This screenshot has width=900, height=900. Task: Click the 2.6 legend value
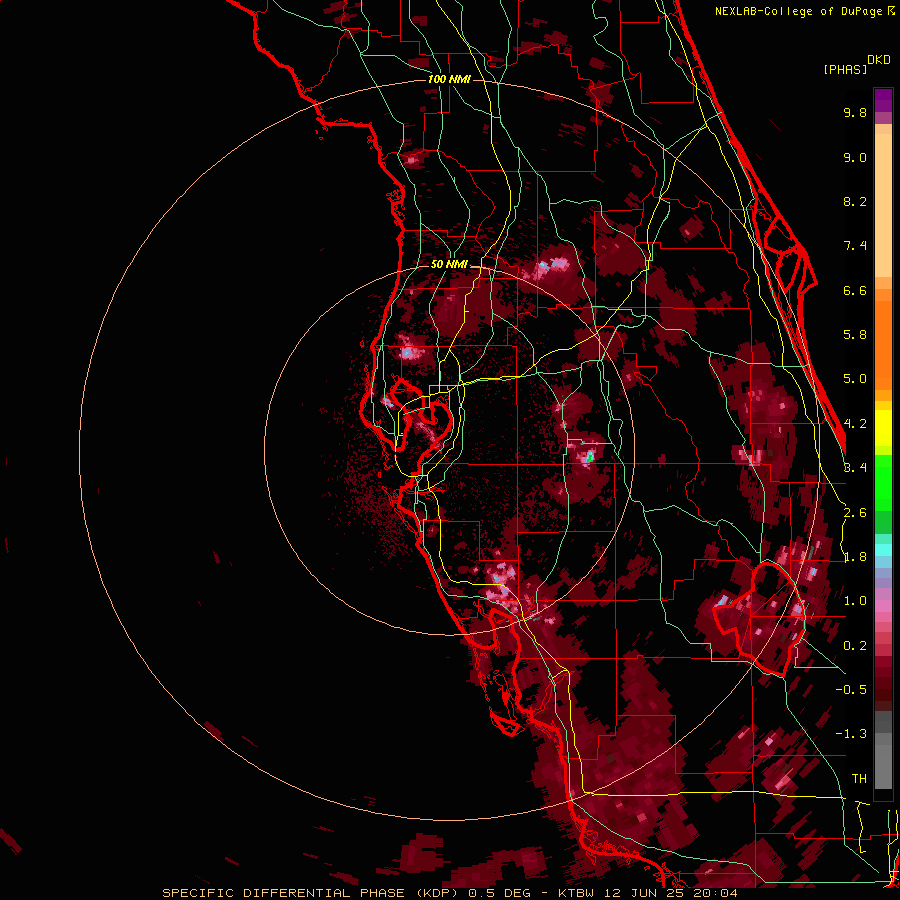855,513
